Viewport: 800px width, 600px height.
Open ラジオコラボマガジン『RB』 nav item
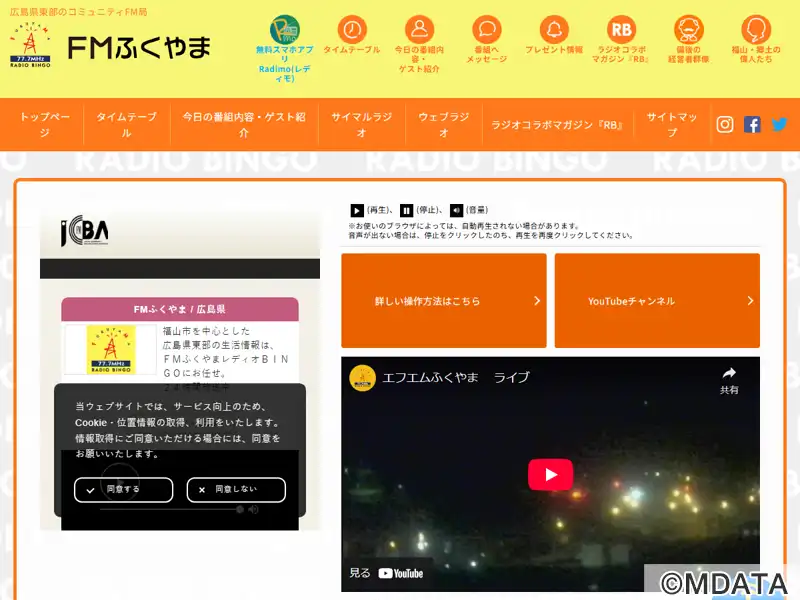(x=558, y=124)
